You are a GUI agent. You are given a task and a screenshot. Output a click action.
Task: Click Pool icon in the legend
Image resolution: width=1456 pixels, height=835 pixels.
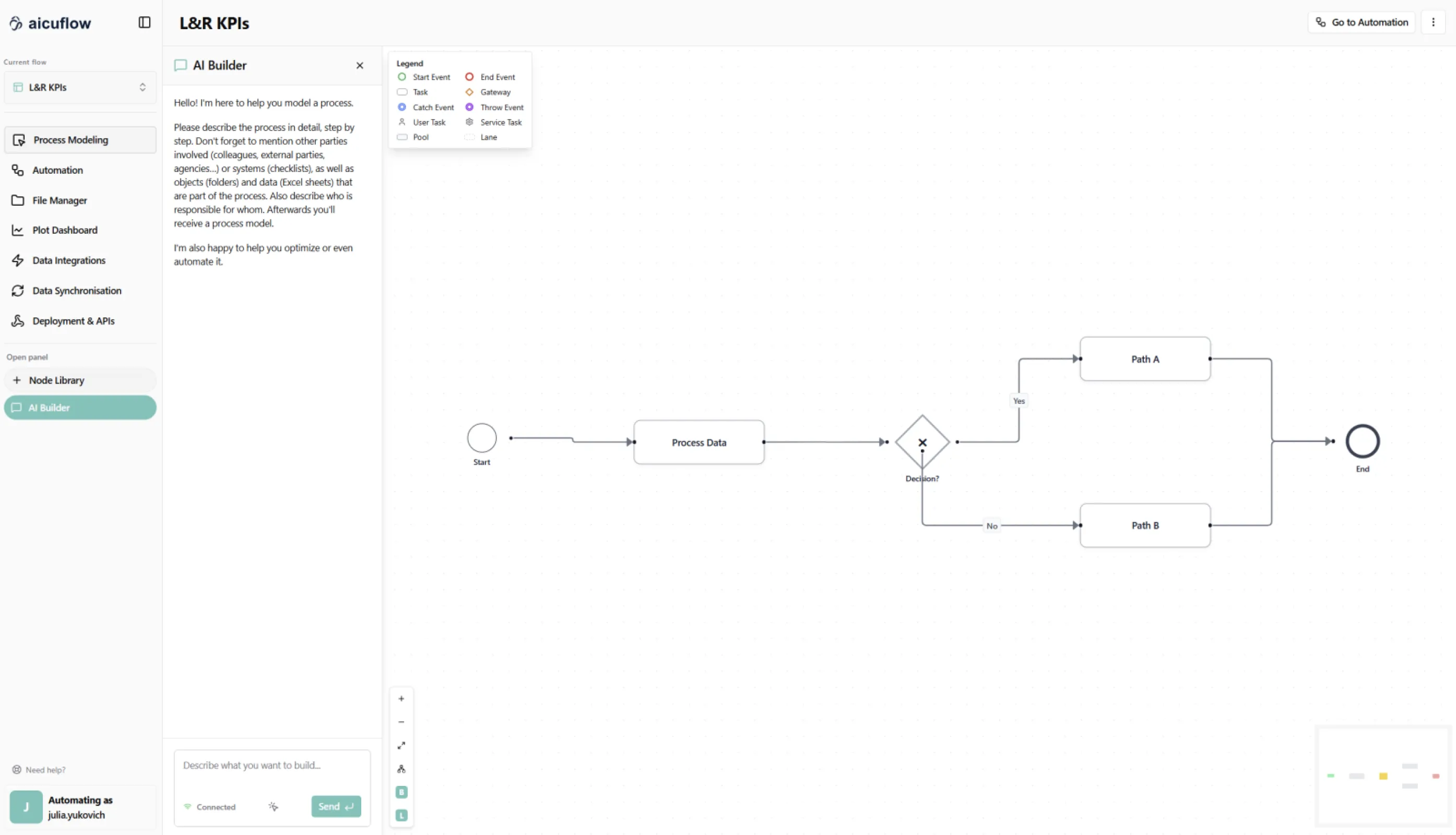(x=402, y=137)
